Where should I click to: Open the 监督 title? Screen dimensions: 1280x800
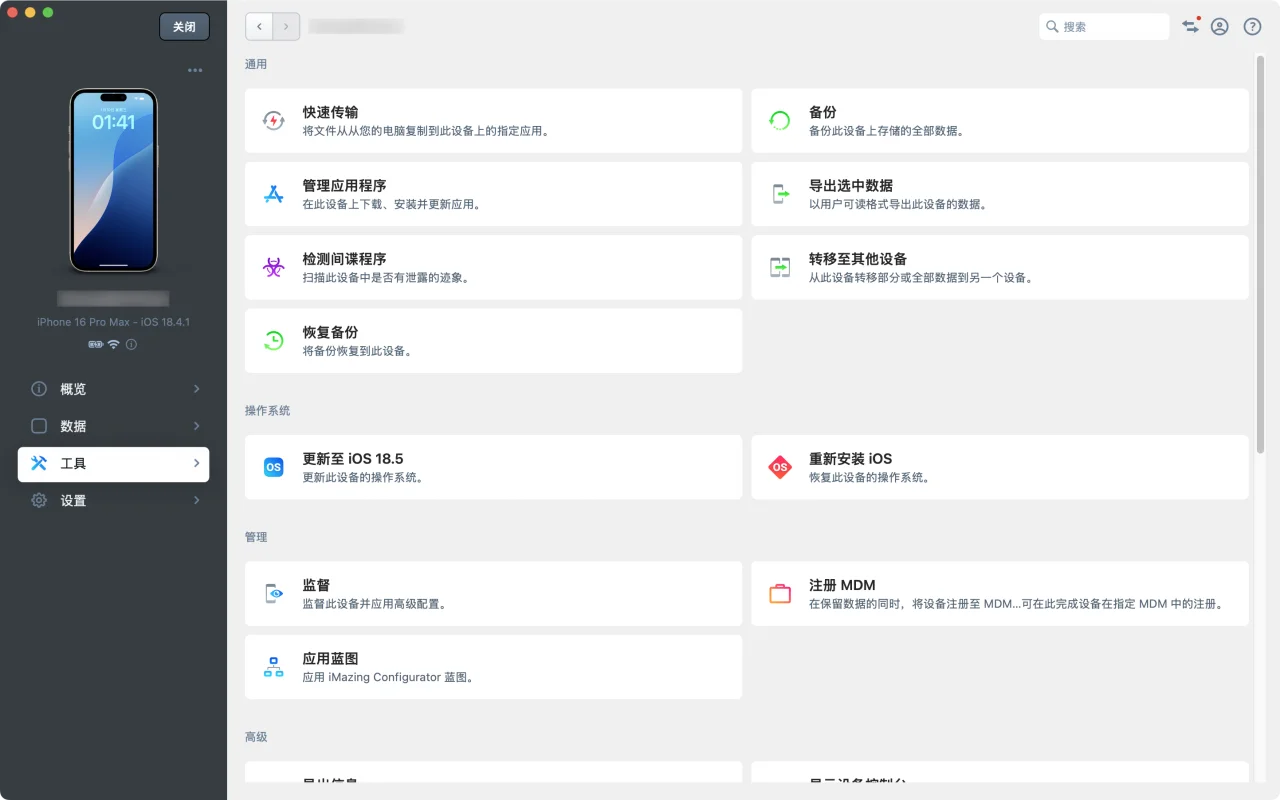316,585
